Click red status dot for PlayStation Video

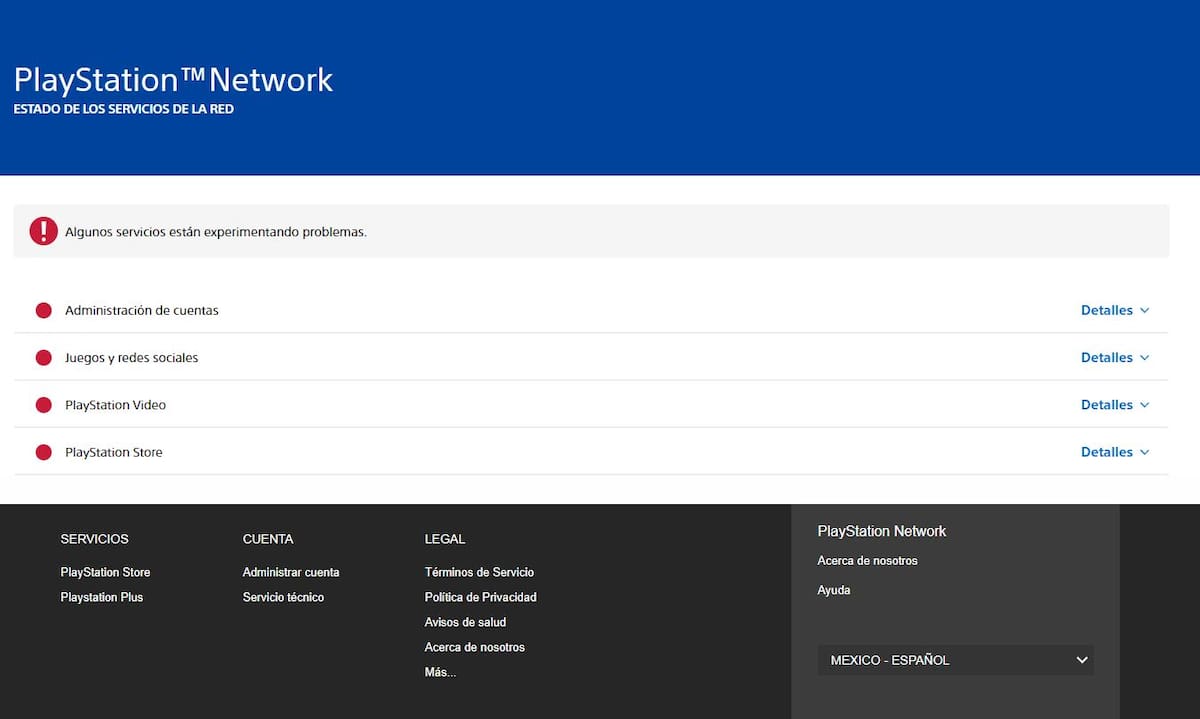(x=43, y=405)
